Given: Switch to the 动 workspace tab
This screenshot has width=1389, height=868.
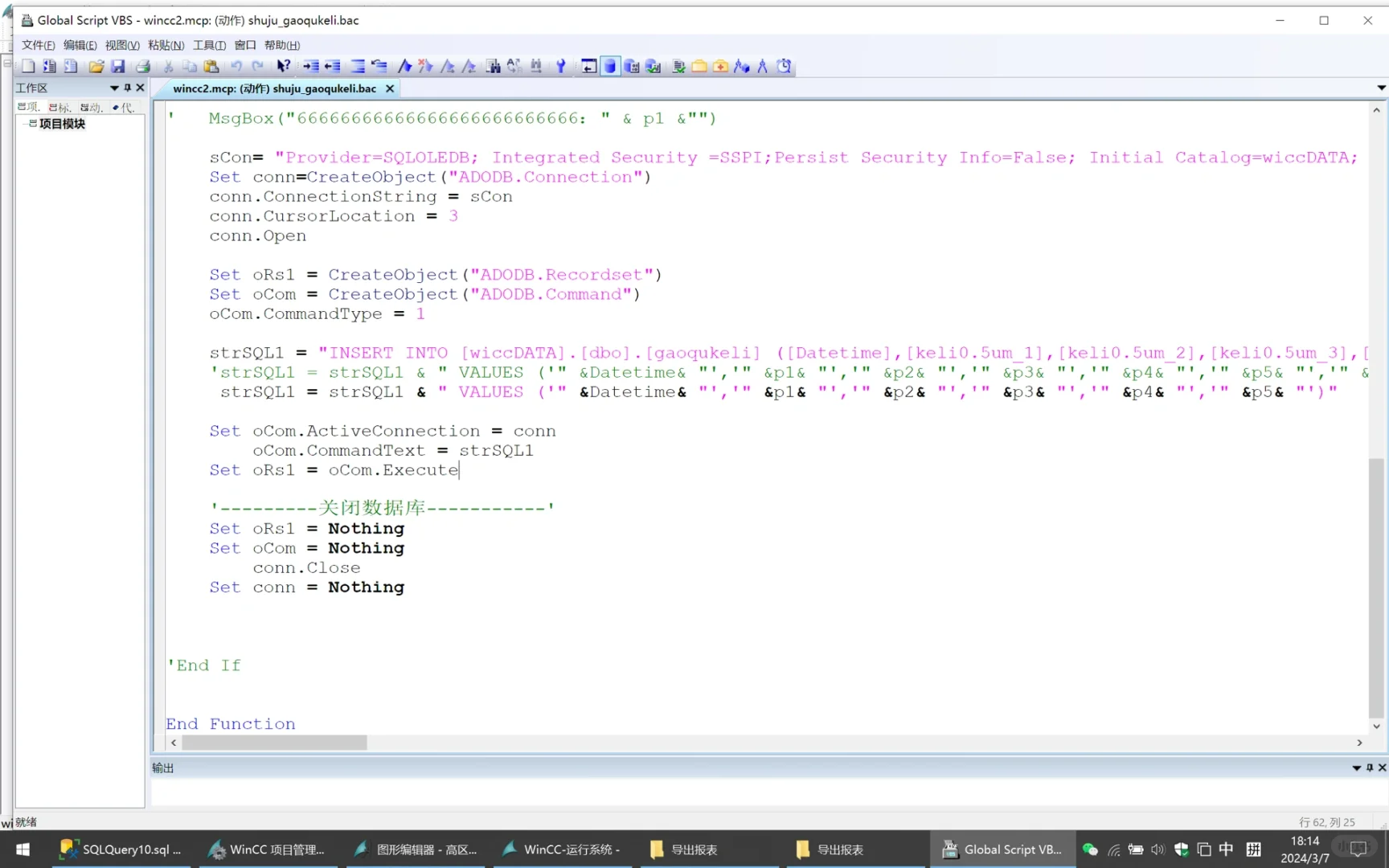Looking at the screenshot, I should point(92,107).
